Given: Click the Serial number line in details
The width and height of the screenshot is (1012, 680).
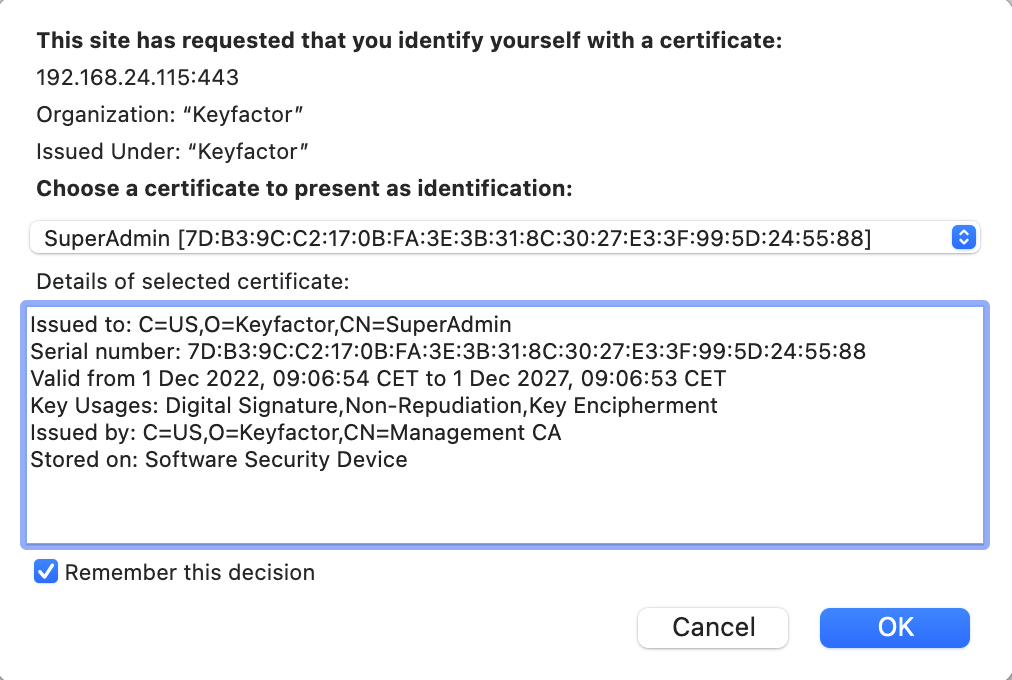Looking at the screenshot, I should 447,351.
